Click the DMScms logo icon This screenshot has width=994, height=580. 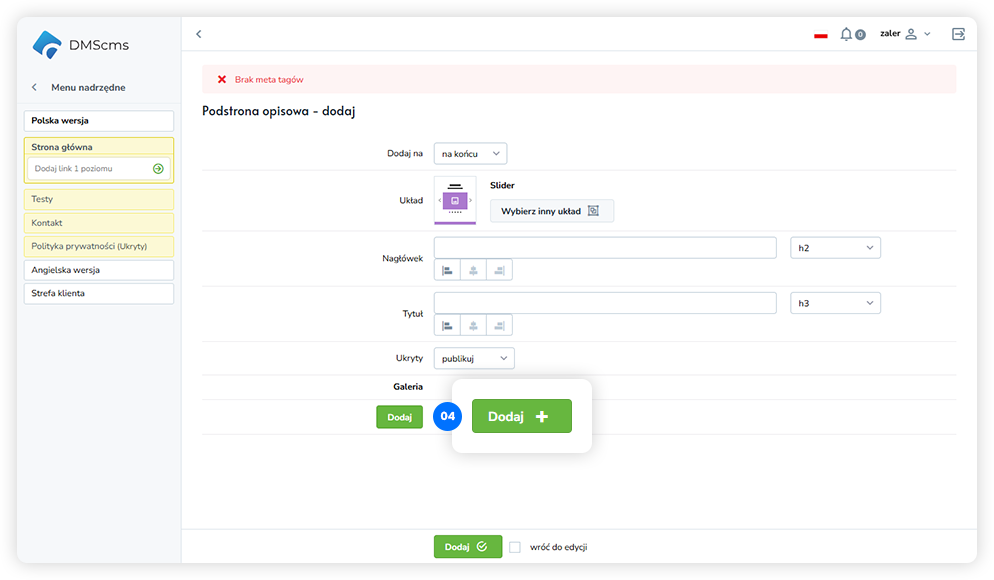point(47,44)
